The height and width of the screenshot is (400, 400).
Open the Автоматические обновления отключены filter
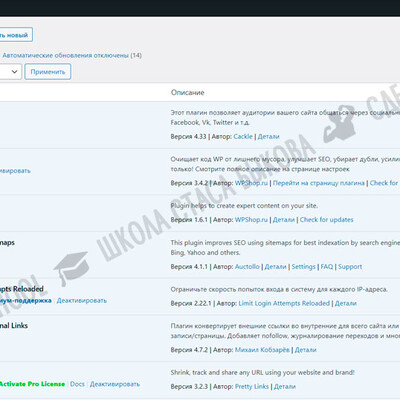[65, 55]
